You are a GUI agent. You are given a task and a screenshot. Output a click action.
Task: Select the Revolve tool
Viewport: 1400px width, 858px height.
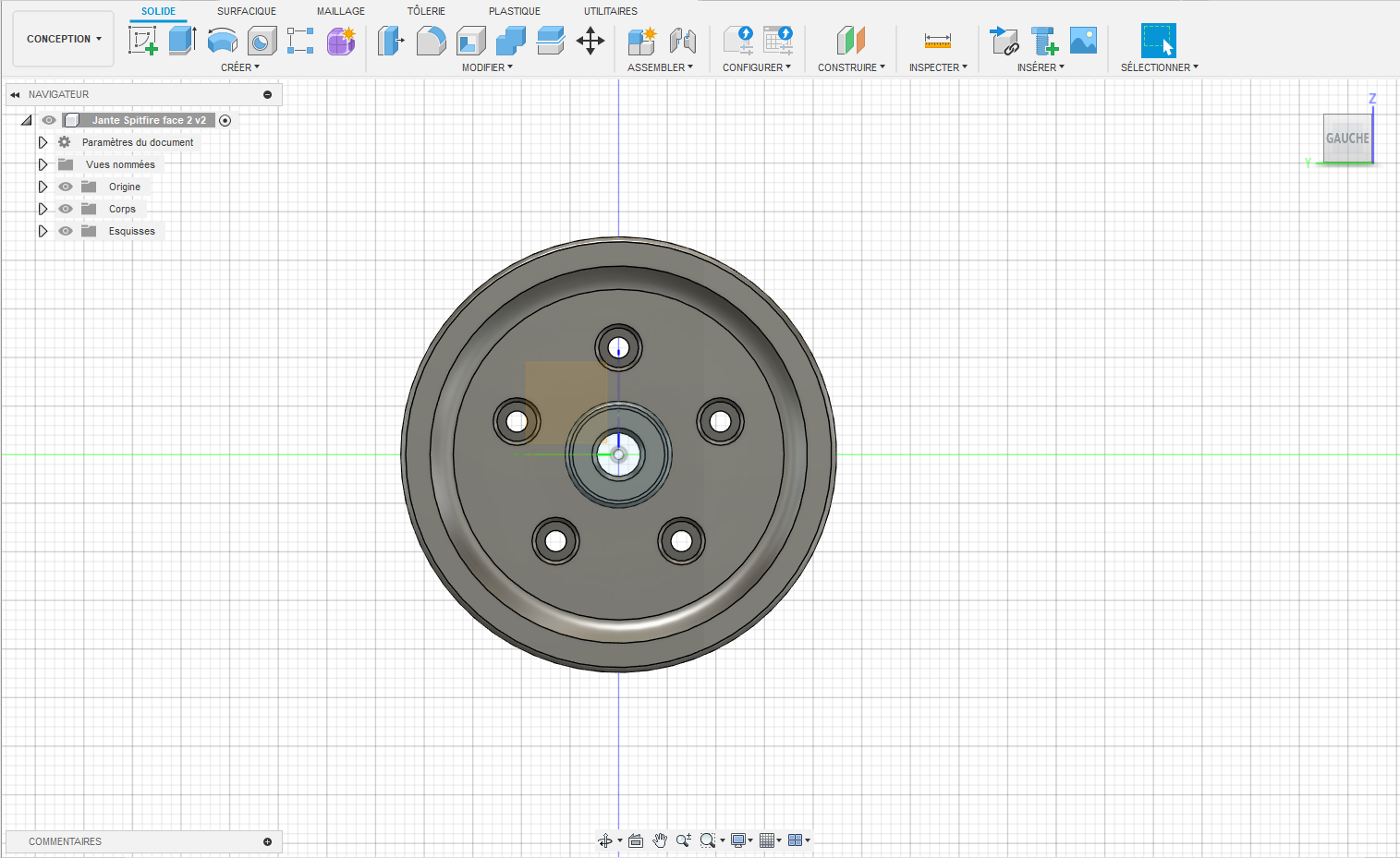point(222,41)
